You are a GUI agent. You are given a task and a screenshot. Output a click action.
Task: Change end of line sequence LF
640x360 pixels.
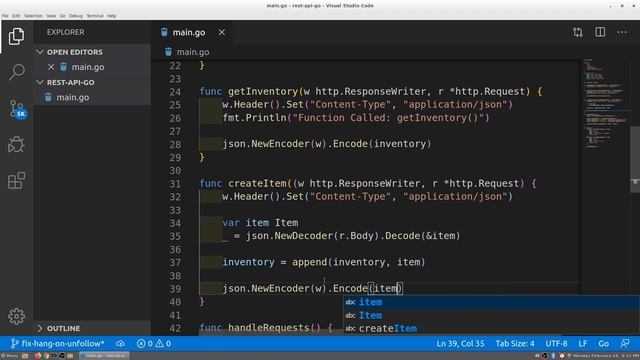[x=582, y=344]
